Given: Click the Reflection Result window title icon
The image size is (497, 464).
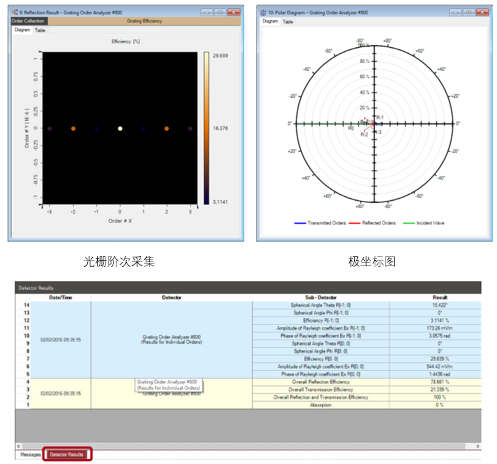Looking at the screenshot, I should pos(15,12).
